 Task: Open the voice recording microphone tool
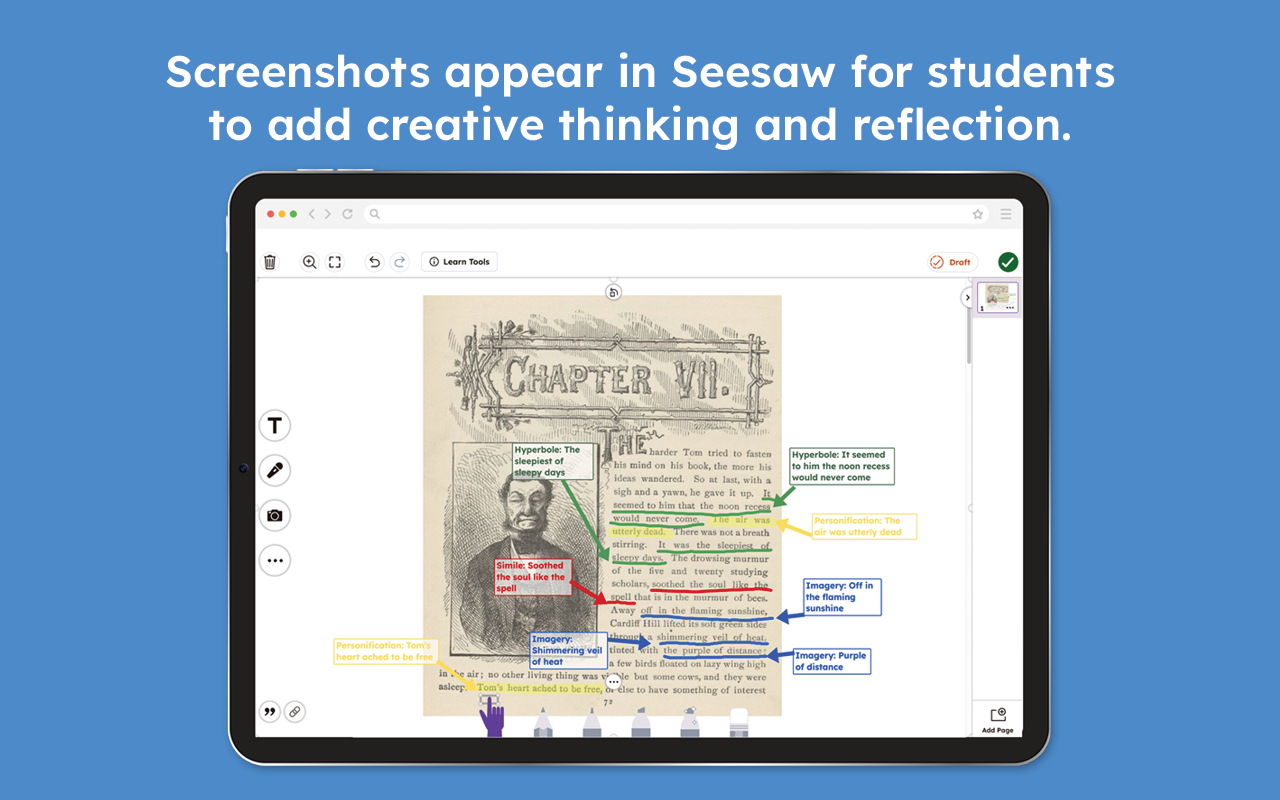pyautogui.click(x=274, y=470)
